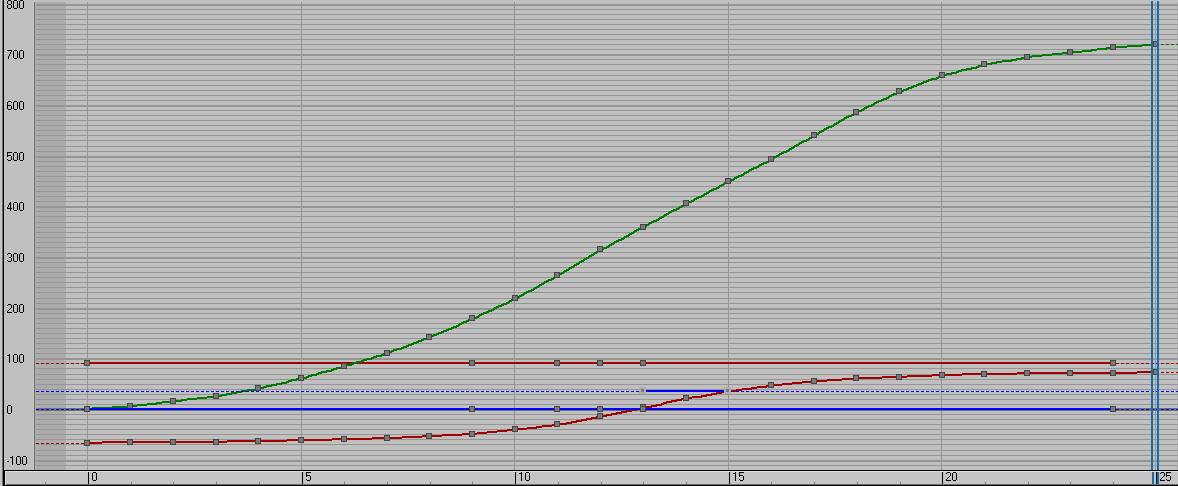Select the blue zero-line key at frame 24
Image resolution: width=1178 pixels, height=486 pixels.
[x=1113, y=409]
